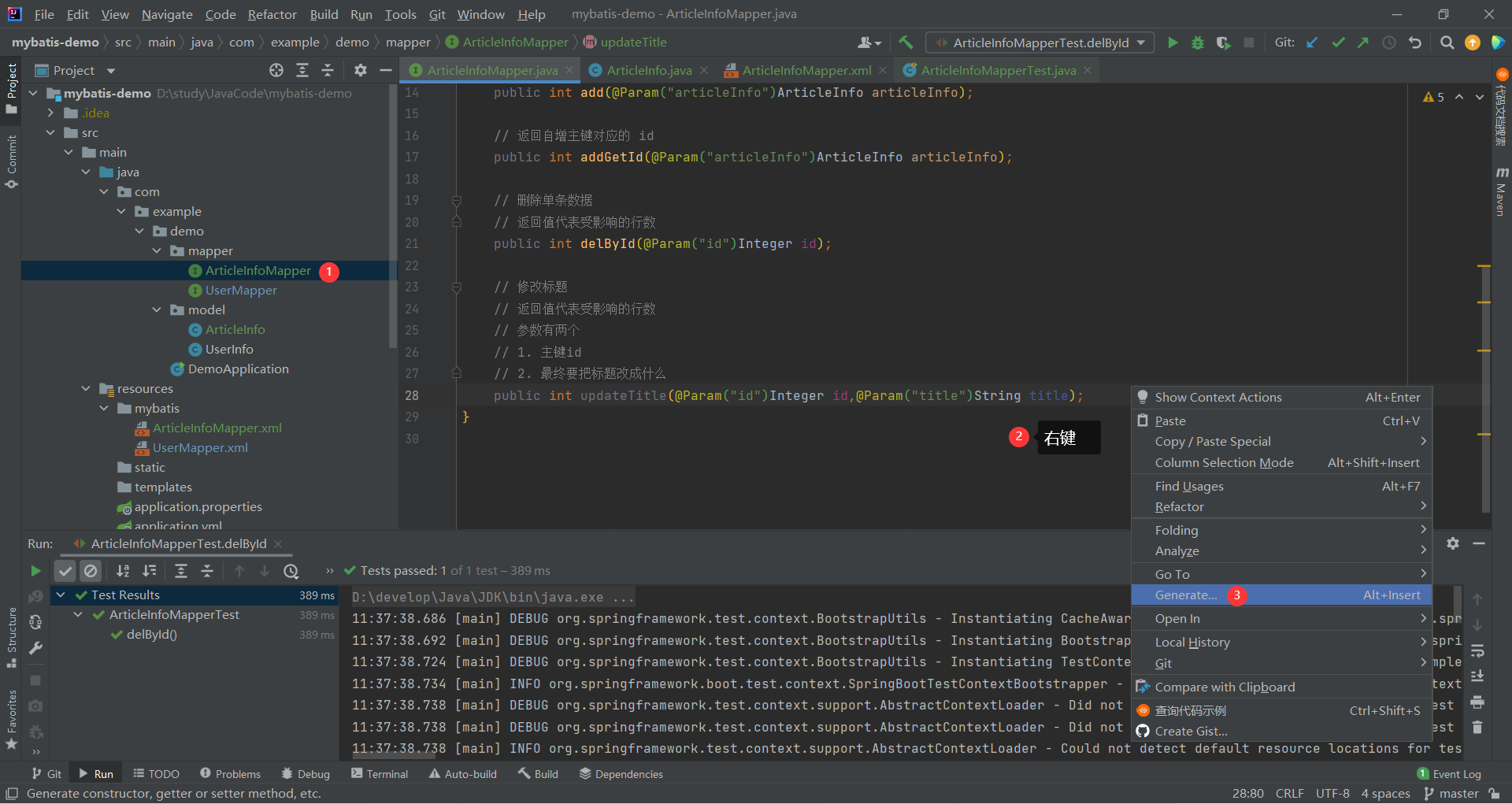
Task: Open Run panel settings gear
Action: click(x=1453, y=543)
